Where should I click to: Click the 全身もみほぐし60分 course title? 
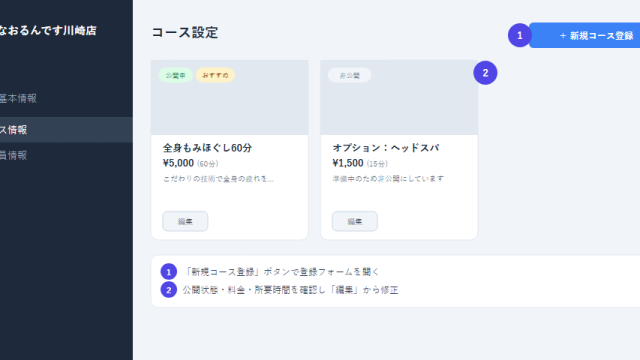pyautogui.click(x=207, y=148)
